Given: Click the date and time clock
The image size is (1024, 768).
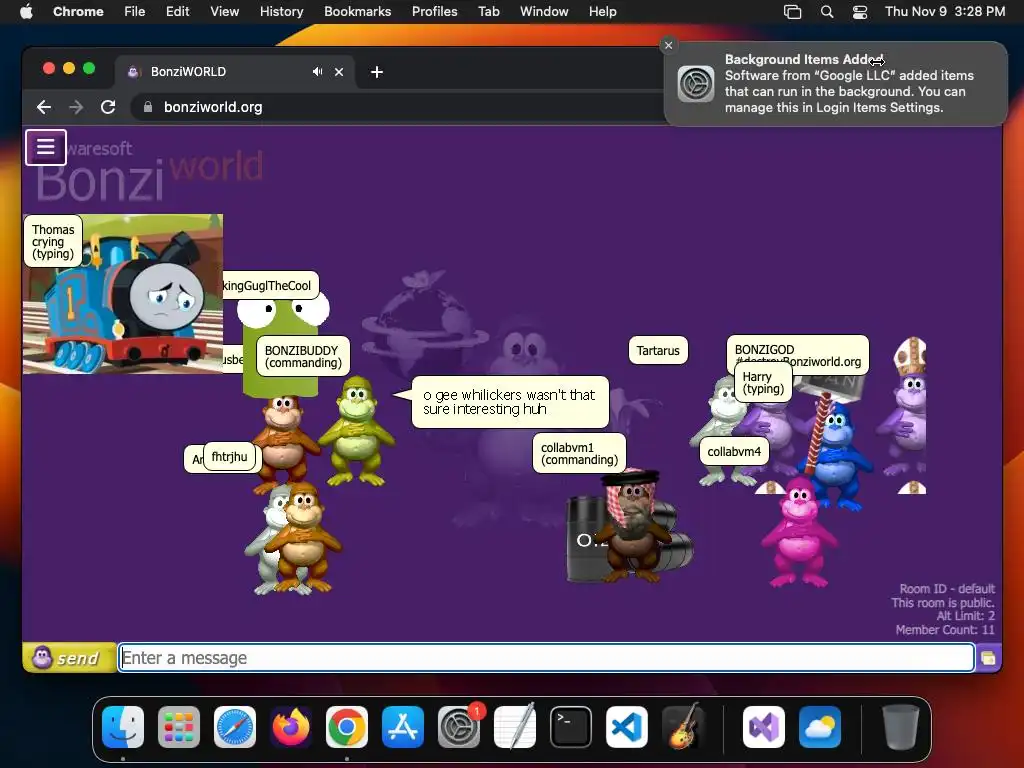Looking at the screenshot, I should [x=944, y=11].
